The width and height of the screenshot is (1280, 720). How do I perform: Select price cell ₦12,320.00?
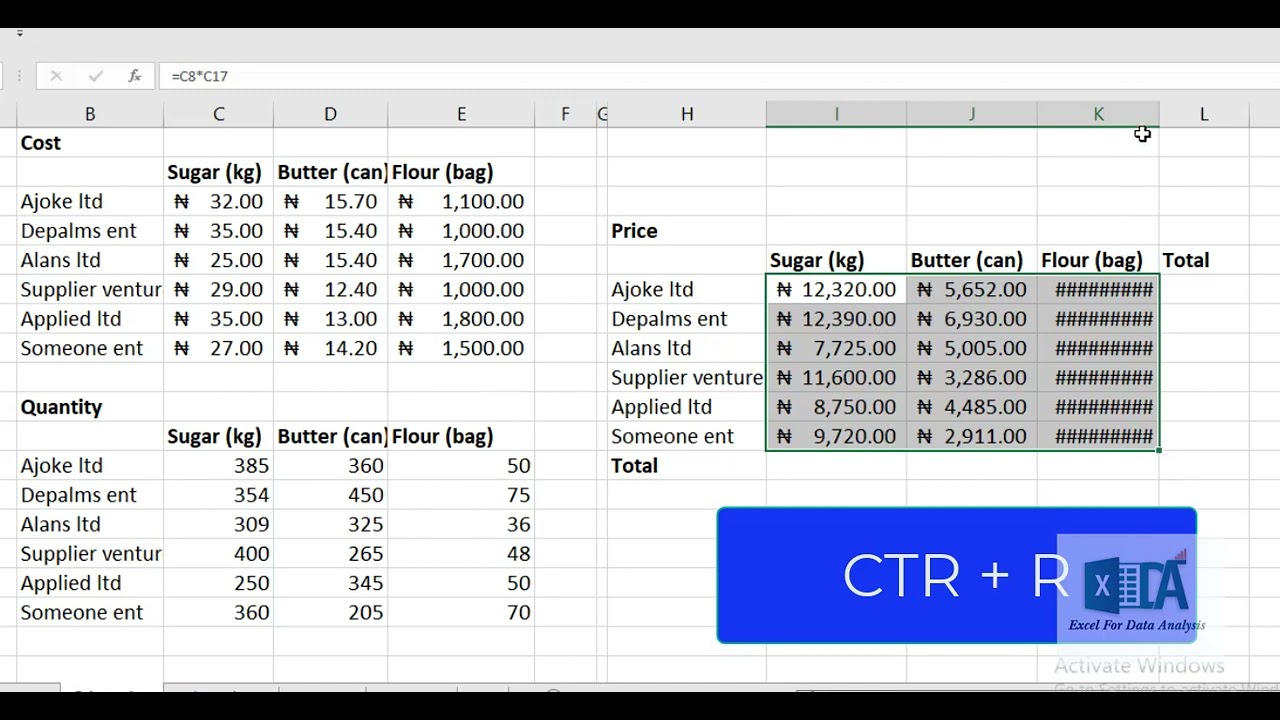point(837,290)
